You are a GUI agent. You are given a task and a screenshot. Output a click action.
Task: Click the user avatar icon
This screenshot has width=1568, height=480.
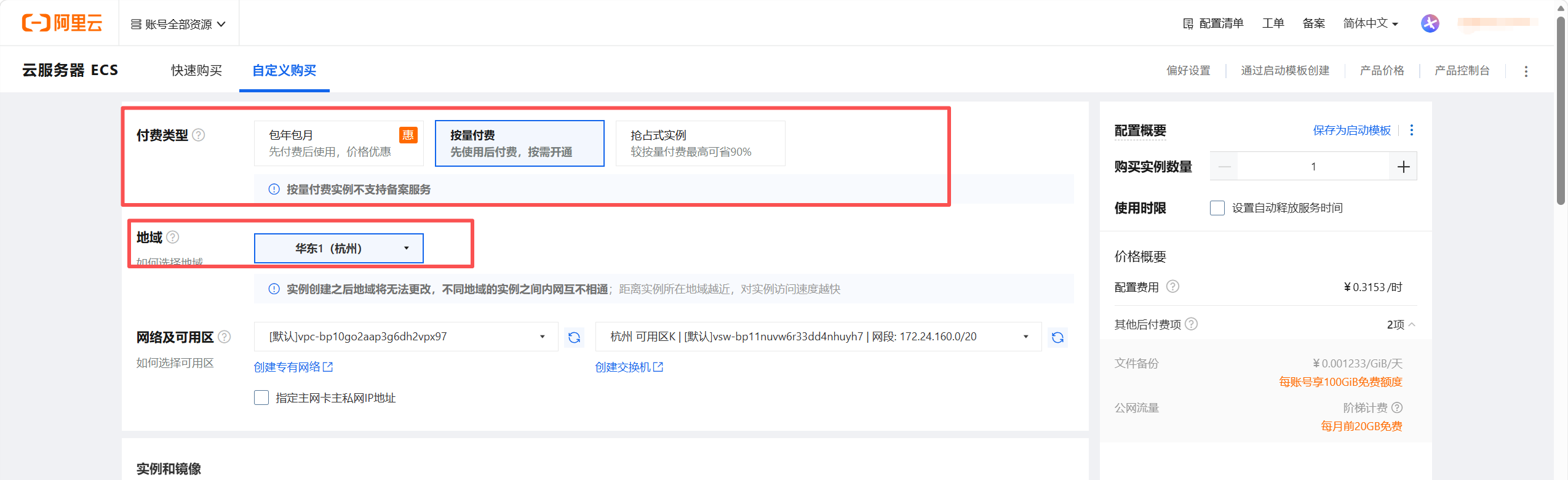point(1430,23)
